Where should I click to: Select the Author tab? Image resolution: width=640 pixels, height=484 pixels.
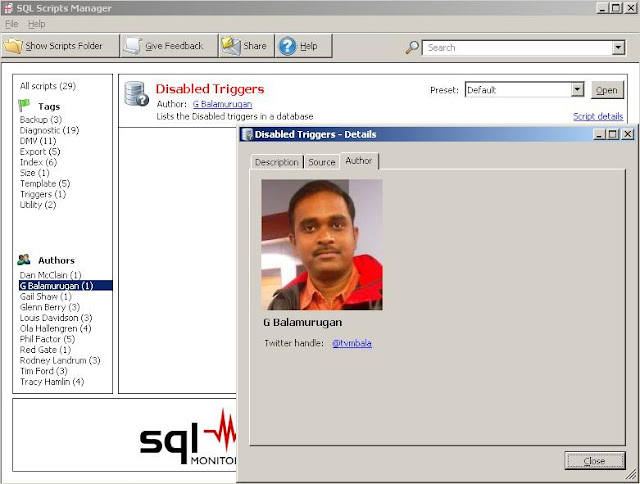[x=359, y=161]
